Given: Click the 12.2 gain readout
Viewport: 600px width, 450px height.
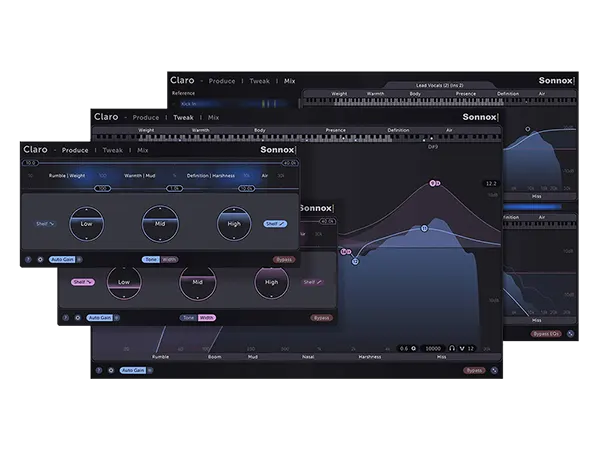Looking at the screenshot, I should coord(491,184).
